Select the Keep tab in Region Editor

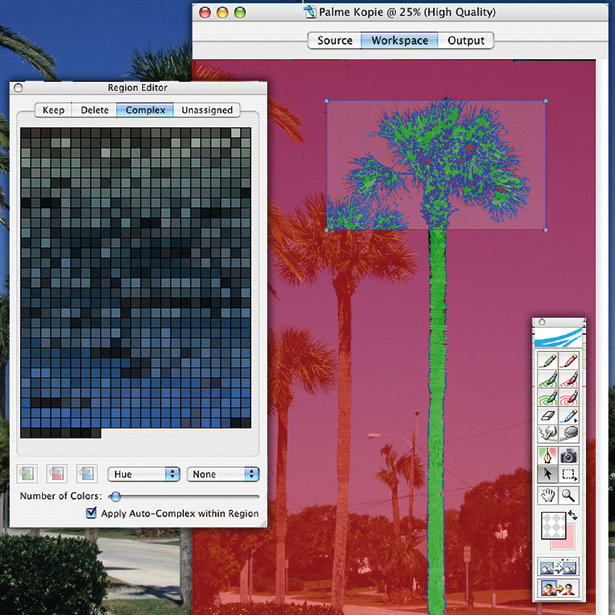click(54, 110)
